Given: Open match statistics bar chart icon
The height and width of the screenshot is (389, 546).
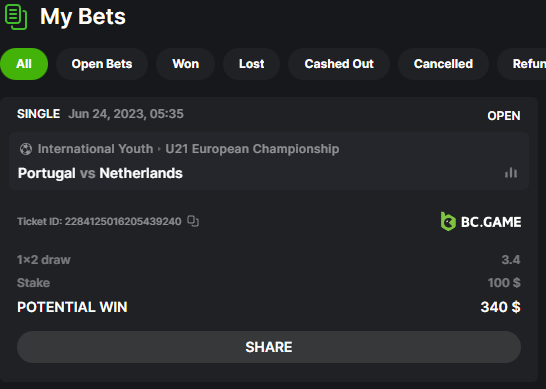Looking at the screenshot, I should coord(511,173).
